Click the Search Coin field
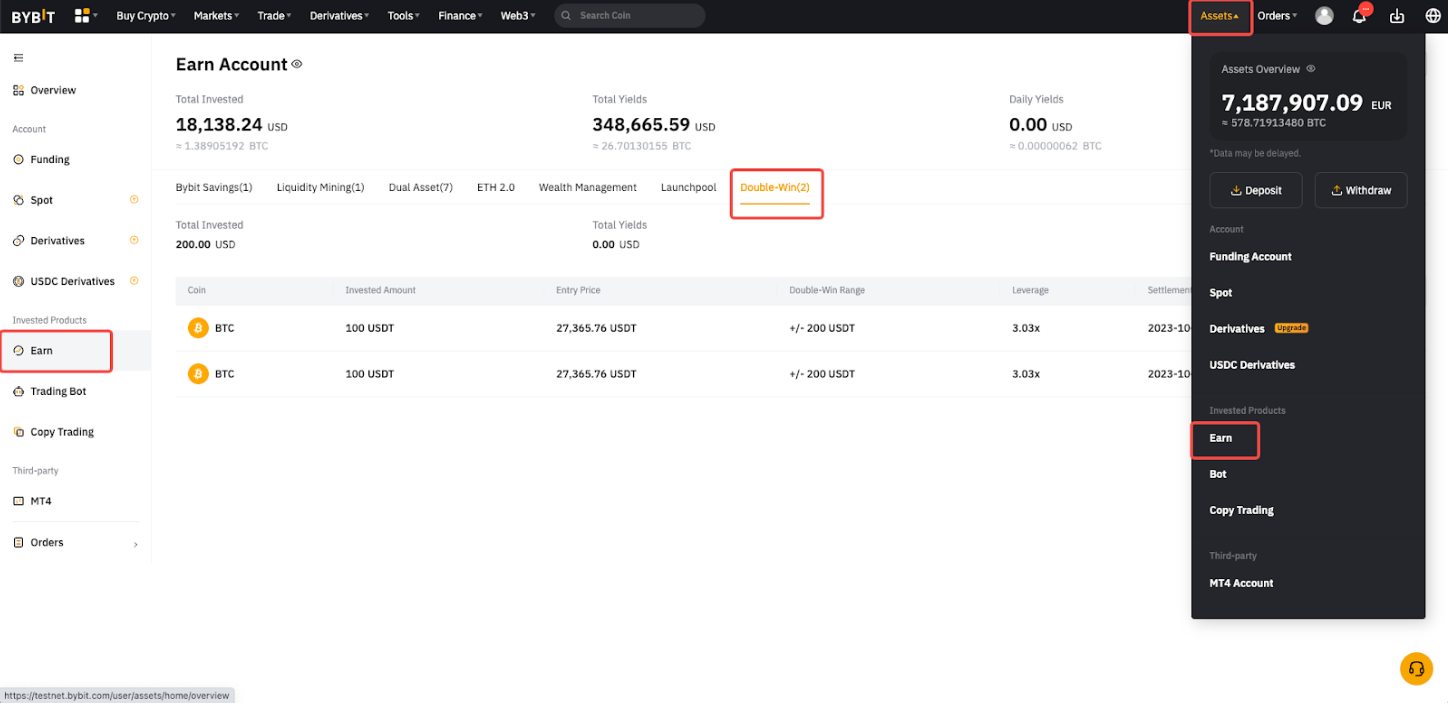This screenshot has height=703, width=1448. tap(630, 16)
